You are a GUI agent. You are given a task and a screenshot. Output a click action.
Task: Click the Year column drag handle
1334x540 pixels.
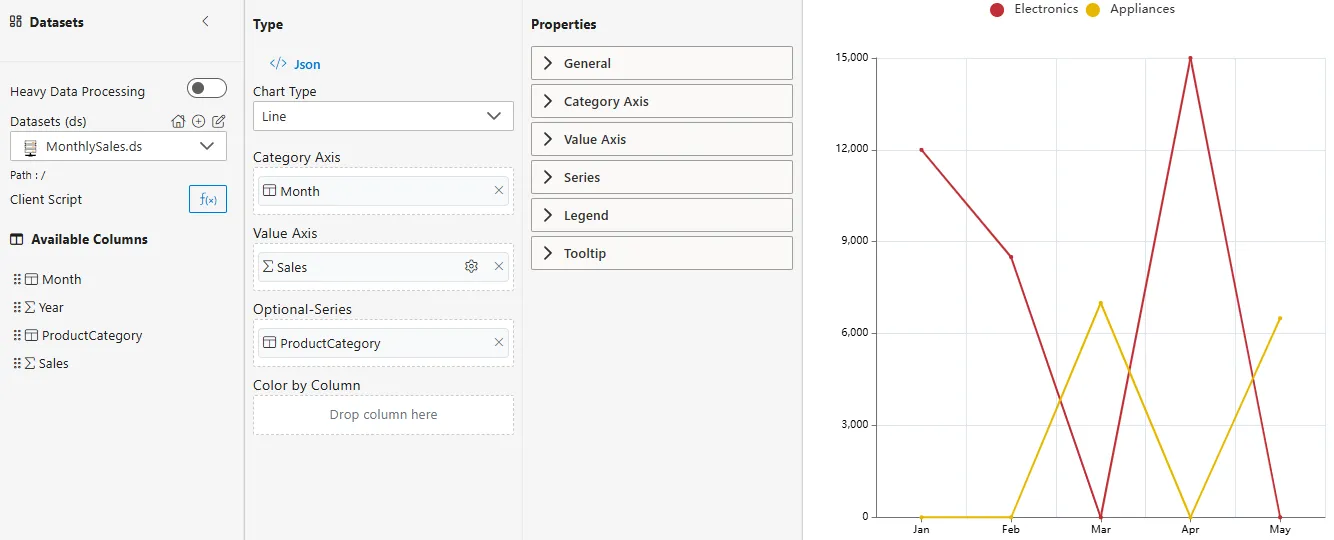17,307
